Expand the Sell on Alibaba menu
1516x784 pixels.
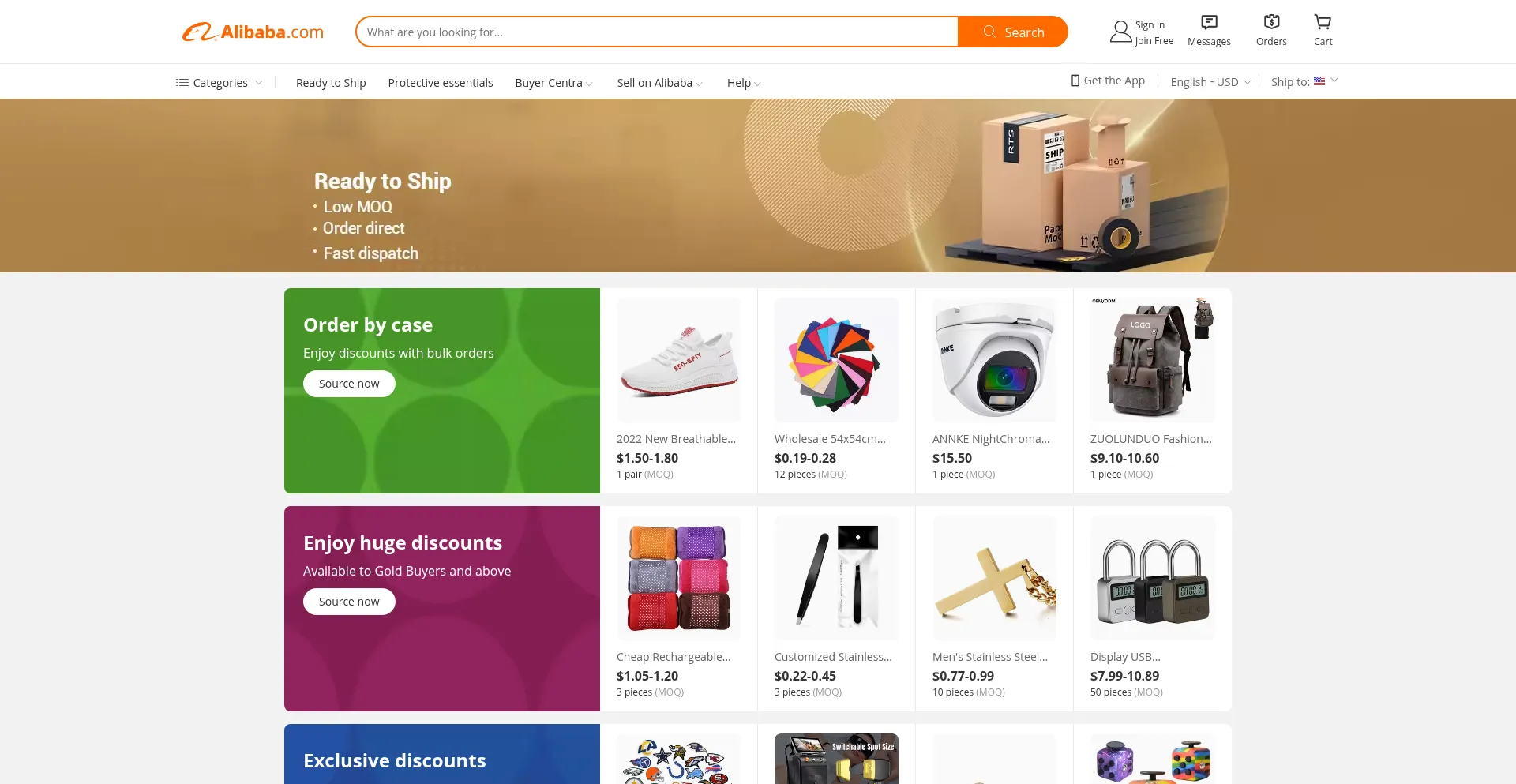coord(659,83)
